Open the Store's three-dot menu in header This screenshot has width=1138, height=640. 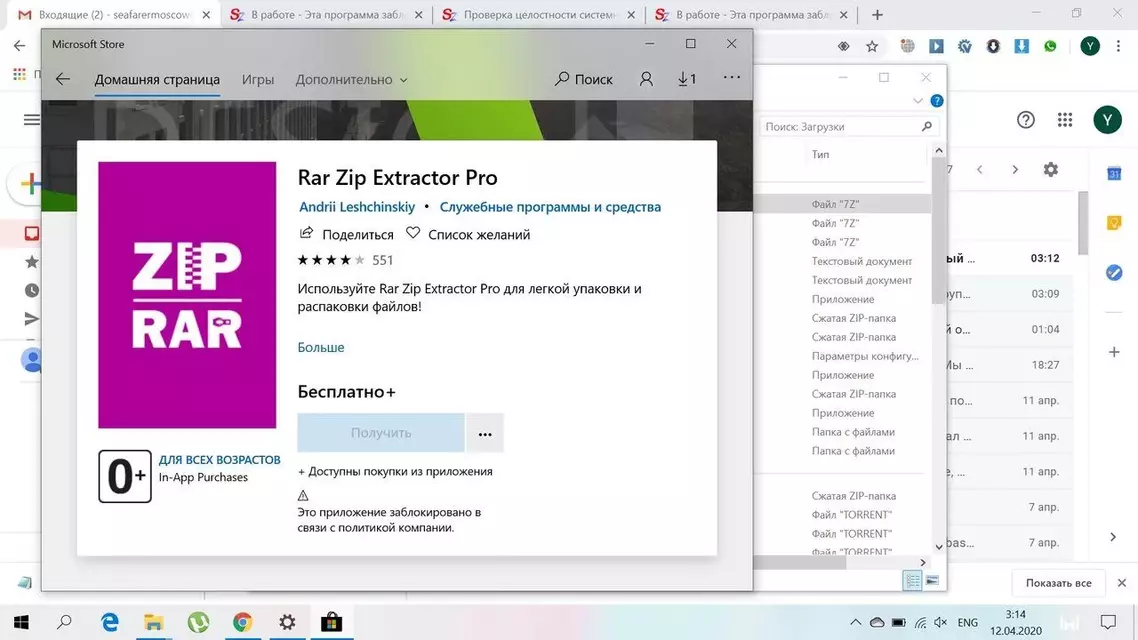coord(732,77)
